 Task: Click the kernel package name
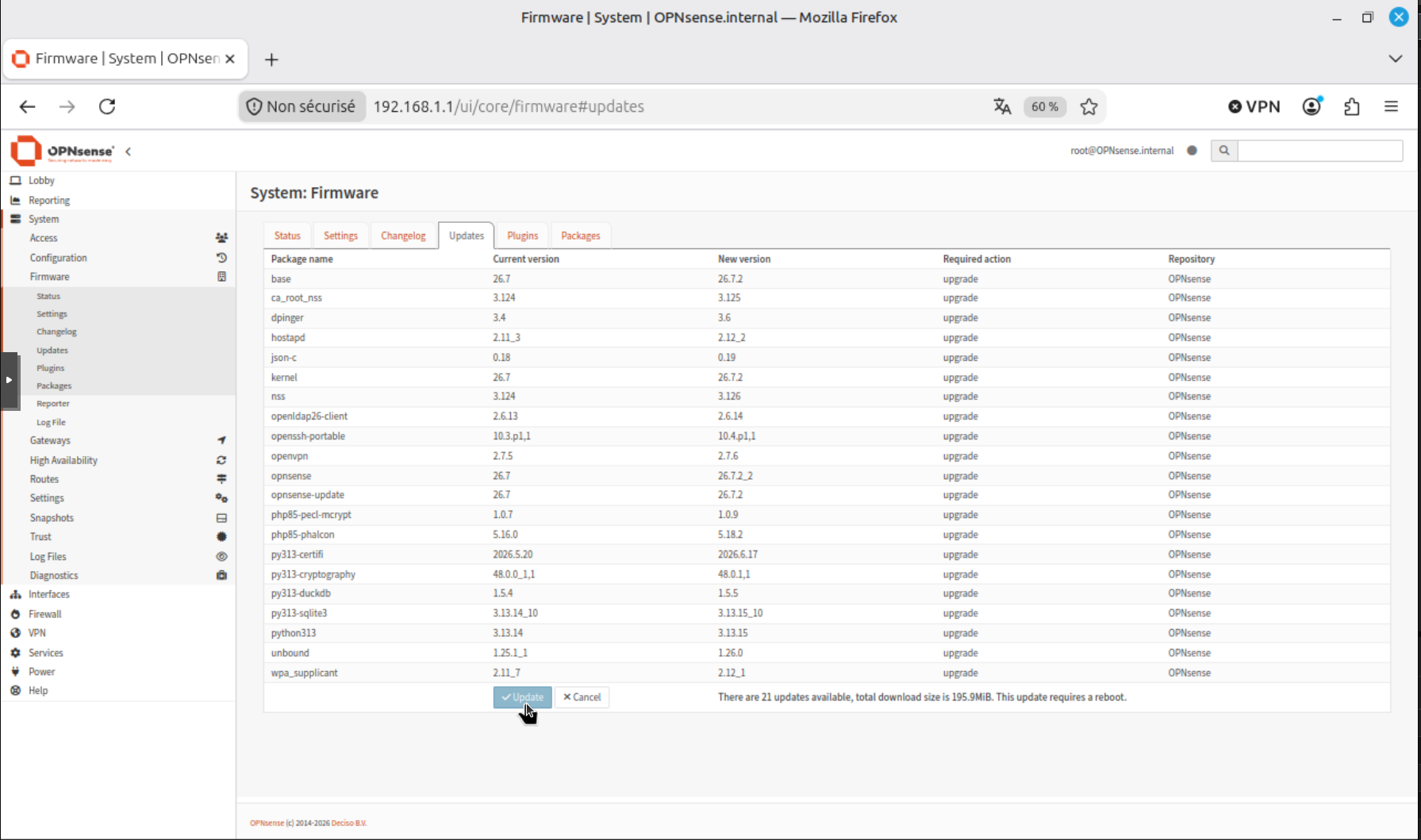pyautogui.click(x=284, y=378)
